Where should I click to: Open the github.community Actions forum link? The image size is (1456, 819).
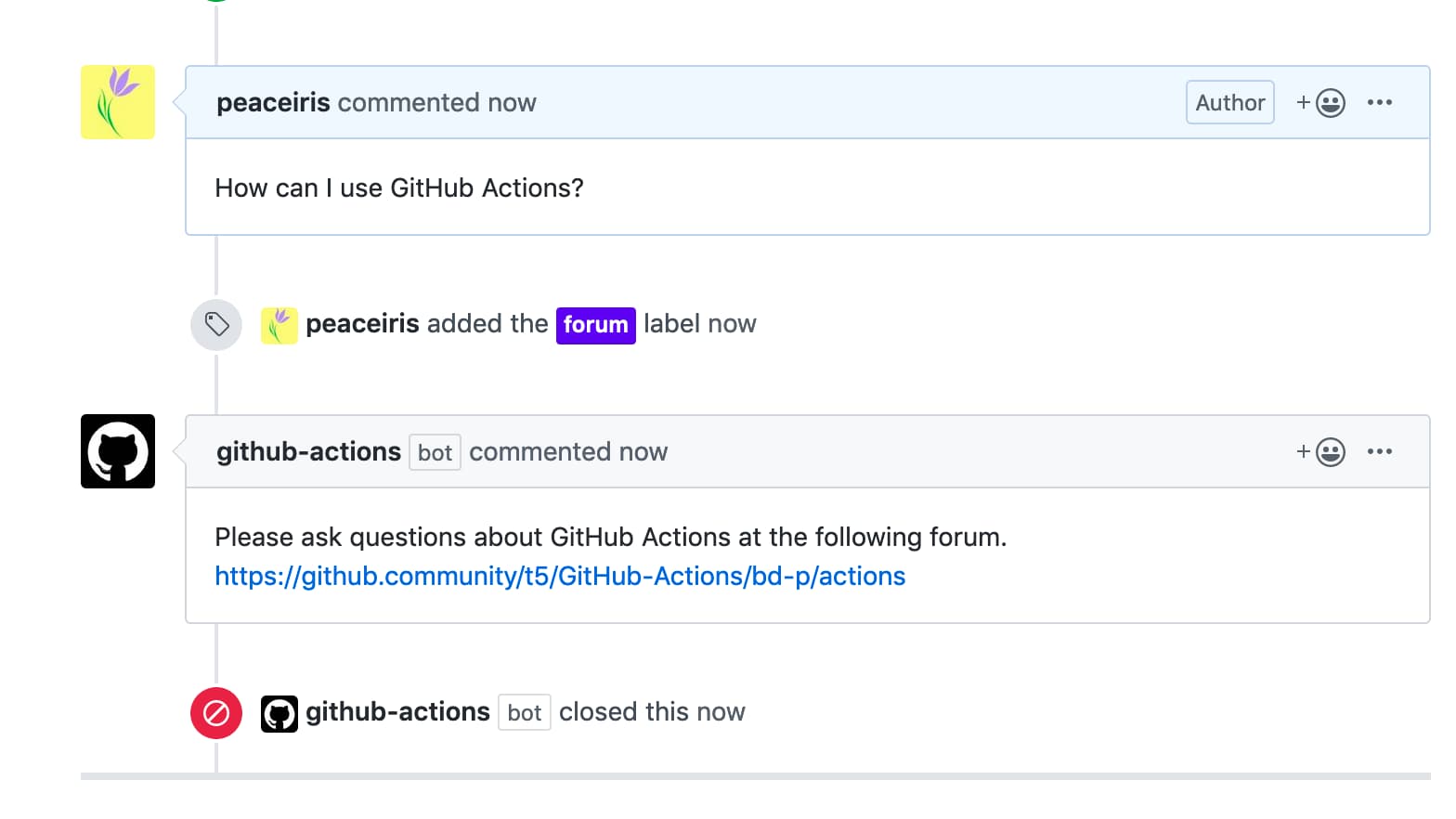(x=559, y=576)
